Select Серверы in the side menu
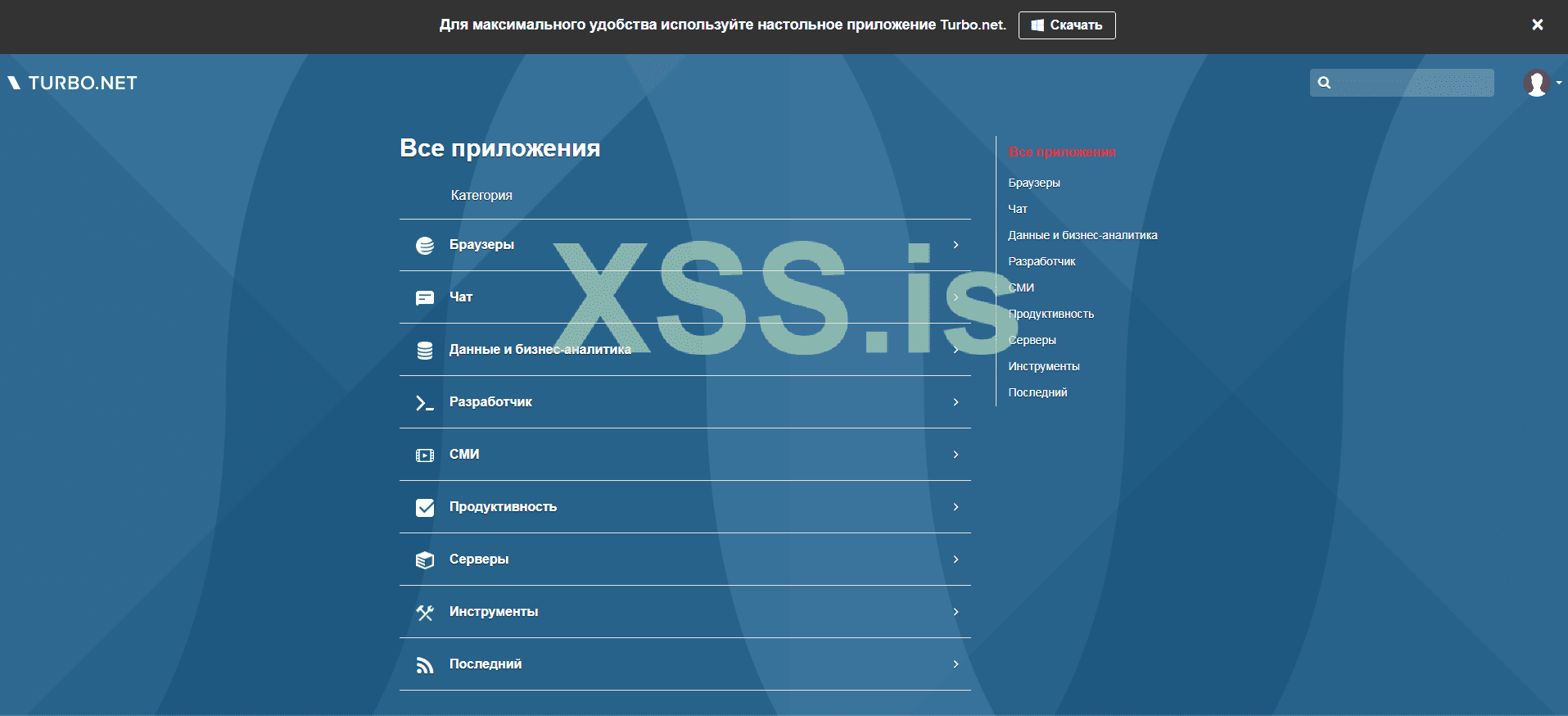1568x716 pixels. pyautogui.click(x=1033, y=340)
